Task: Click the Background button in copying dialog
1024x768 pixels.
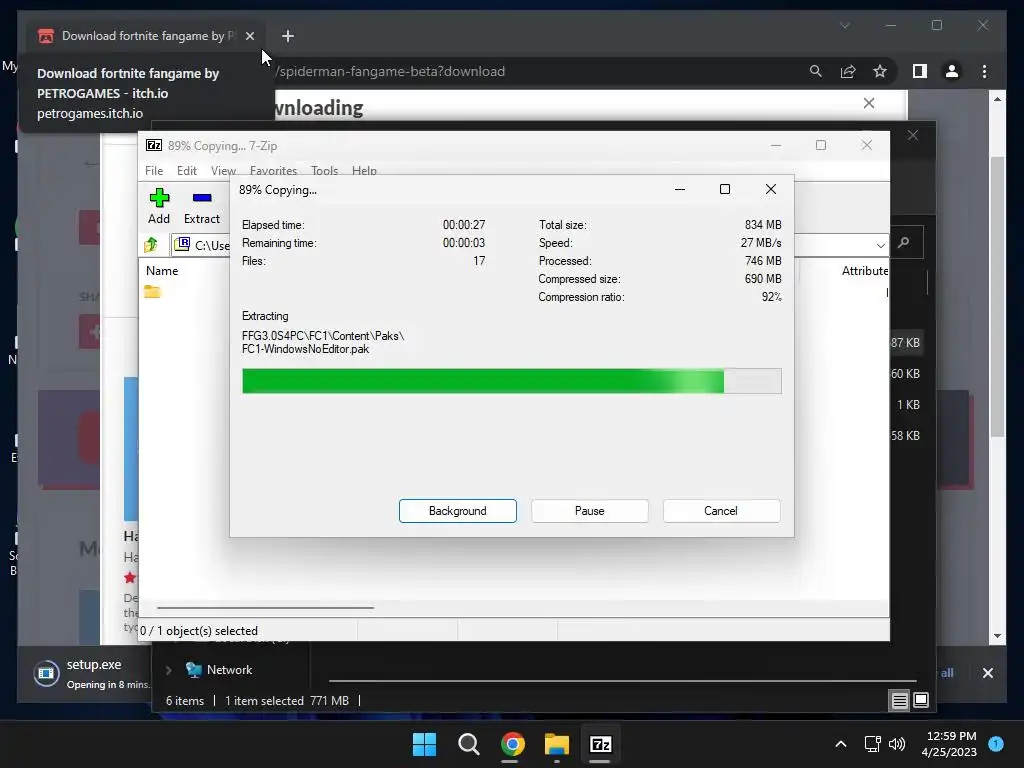Action: [x=457, y=511]
